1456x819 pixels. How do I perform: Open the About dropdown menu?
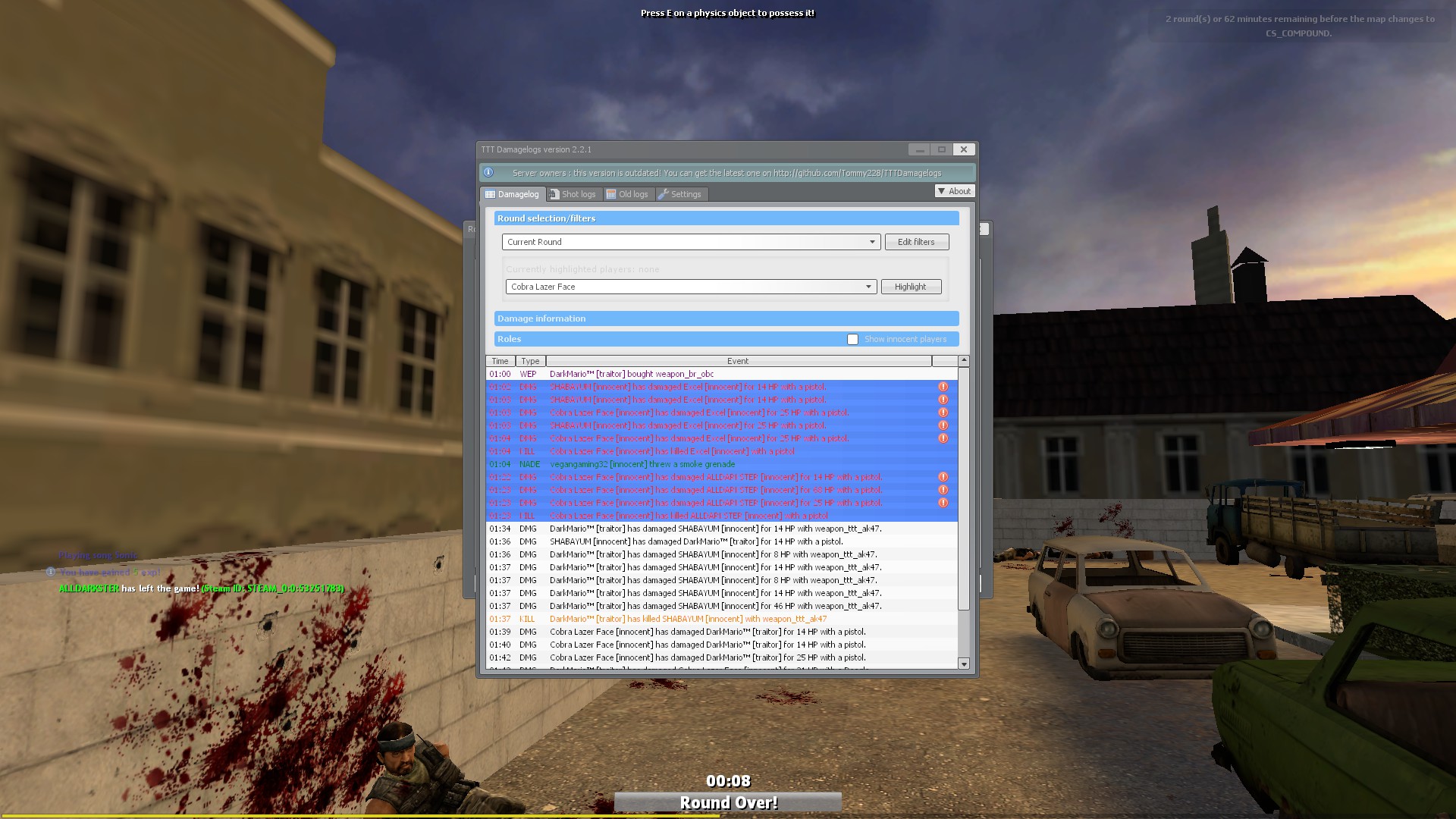pos(954,191)
